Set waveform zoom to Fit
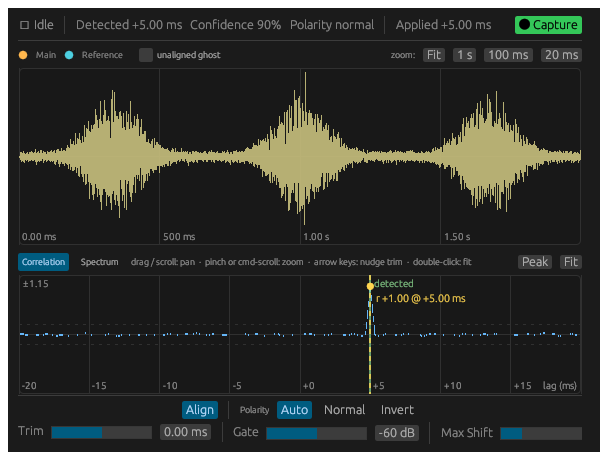Screen dimensions: 600x460 434,55
